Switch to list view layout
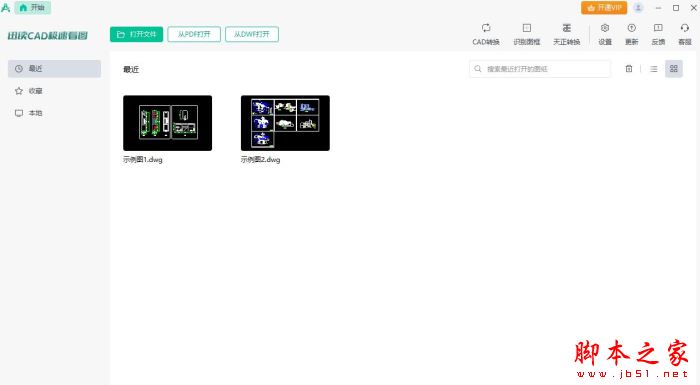The height and width of the screenshot is (385, 700). 654,69
